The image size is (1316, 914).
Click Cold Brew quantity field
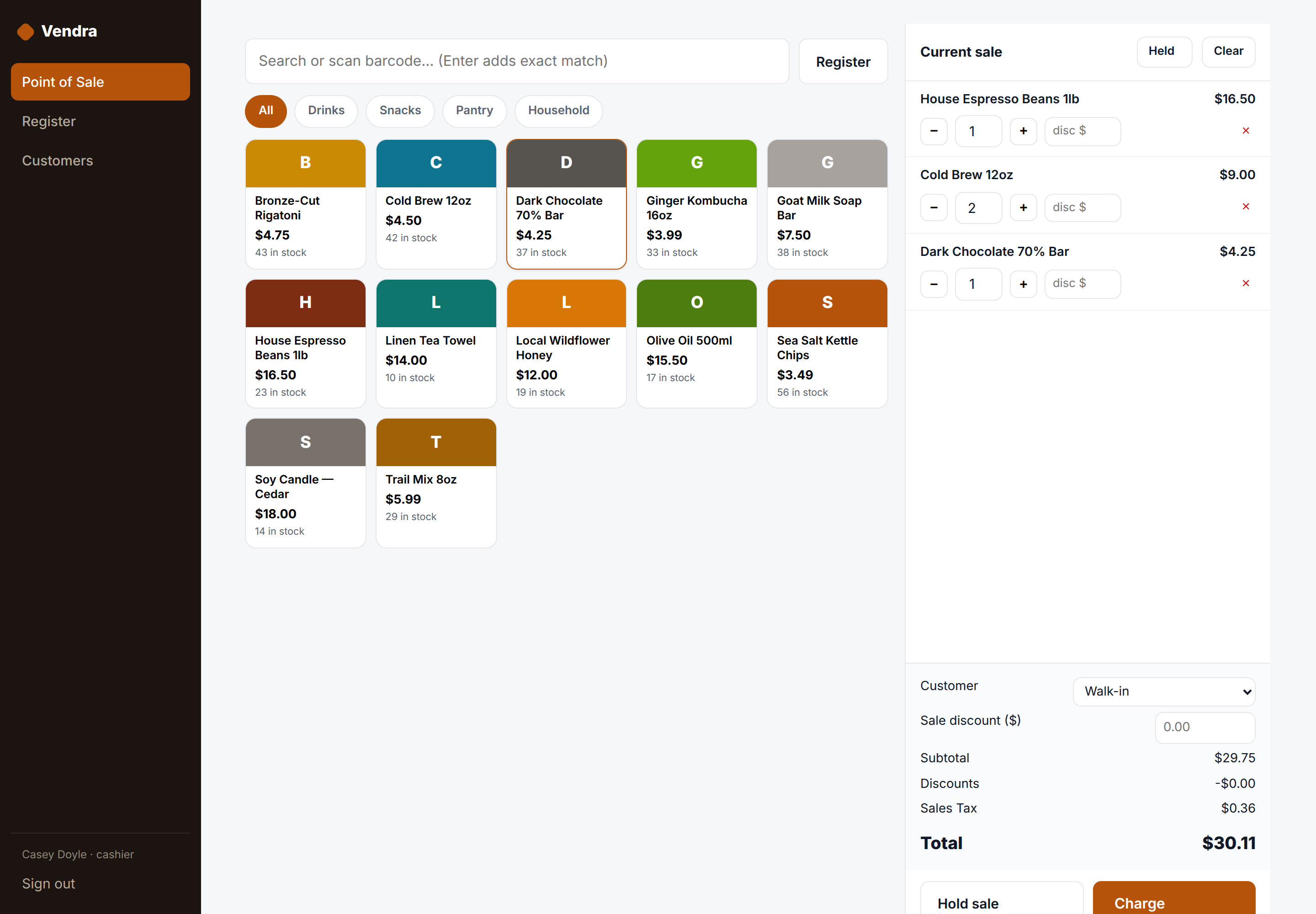pos(978,207)
